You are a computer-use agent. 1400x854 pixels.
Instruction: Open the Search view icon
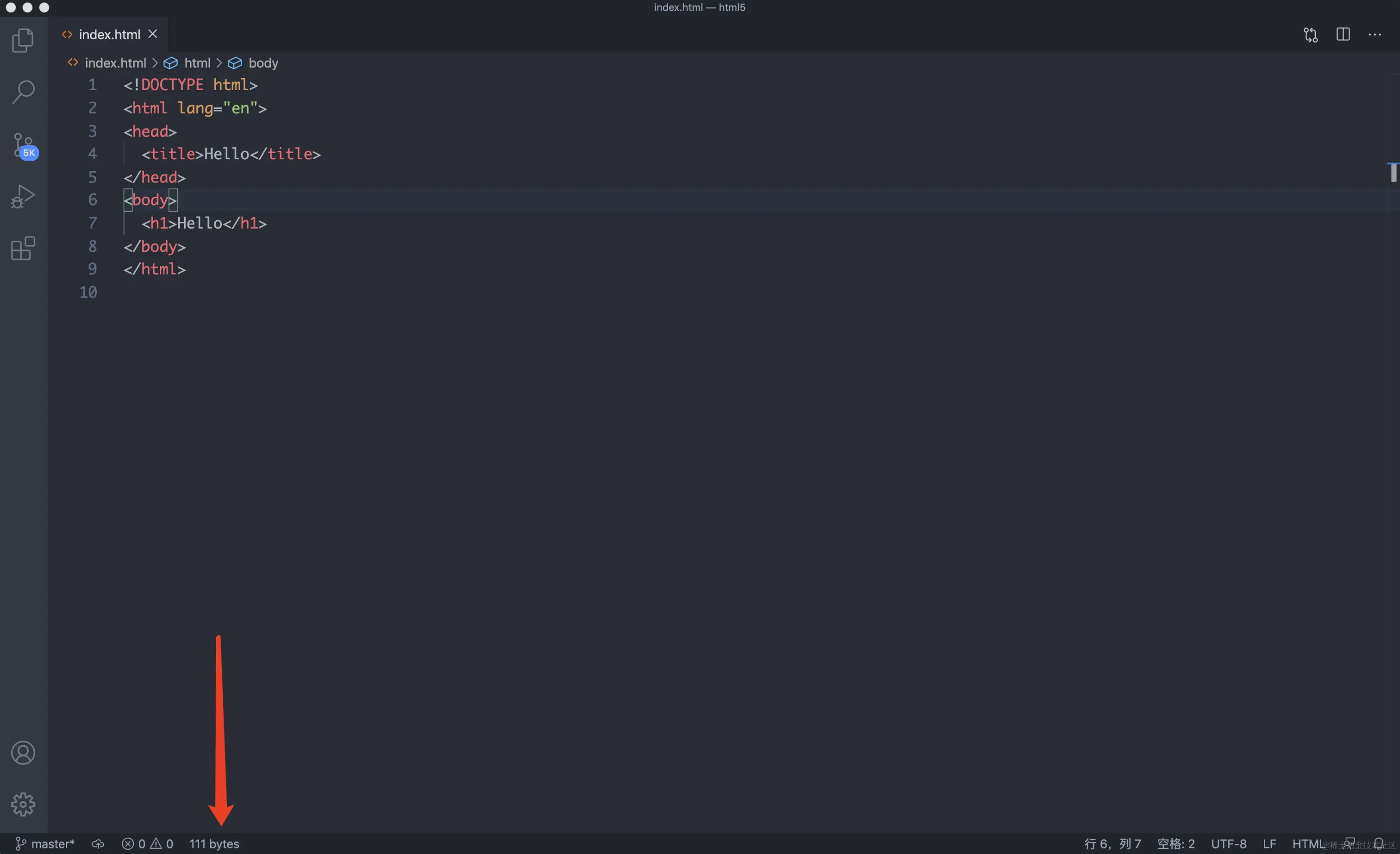(23, 92)
